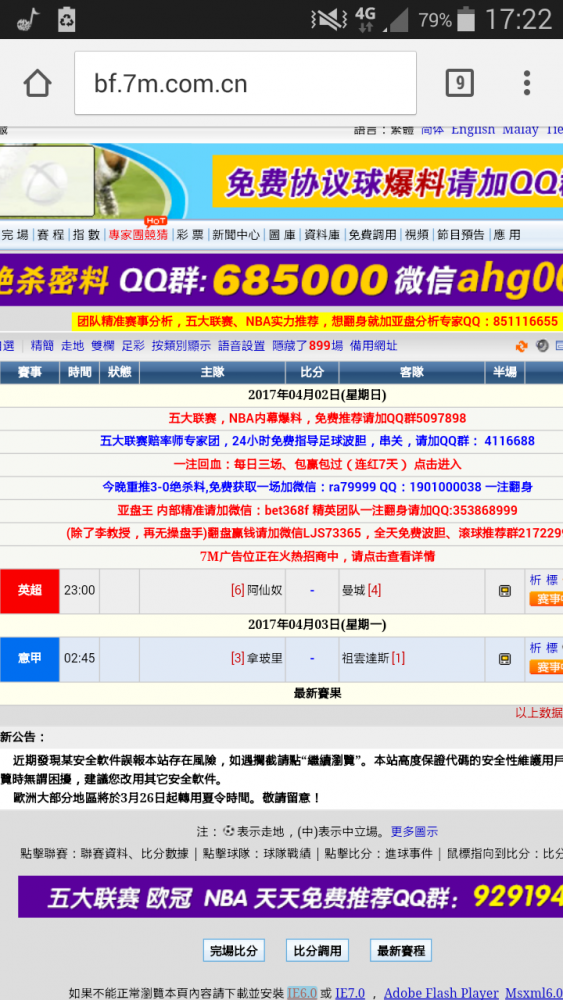Open 備用網址 backup address link

click(x=374, y=346)
